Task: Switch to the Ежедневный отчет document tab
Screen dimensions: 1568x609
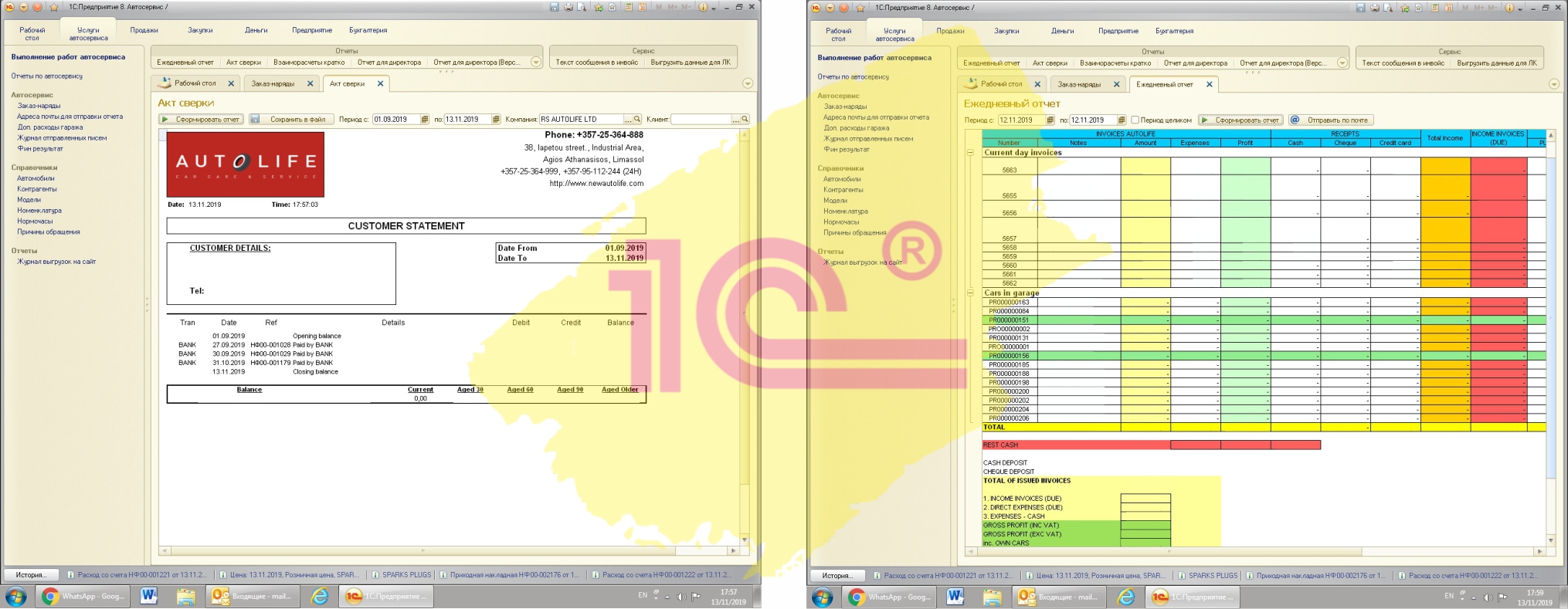Action: pyautogui.click(x=1164, y=84)
